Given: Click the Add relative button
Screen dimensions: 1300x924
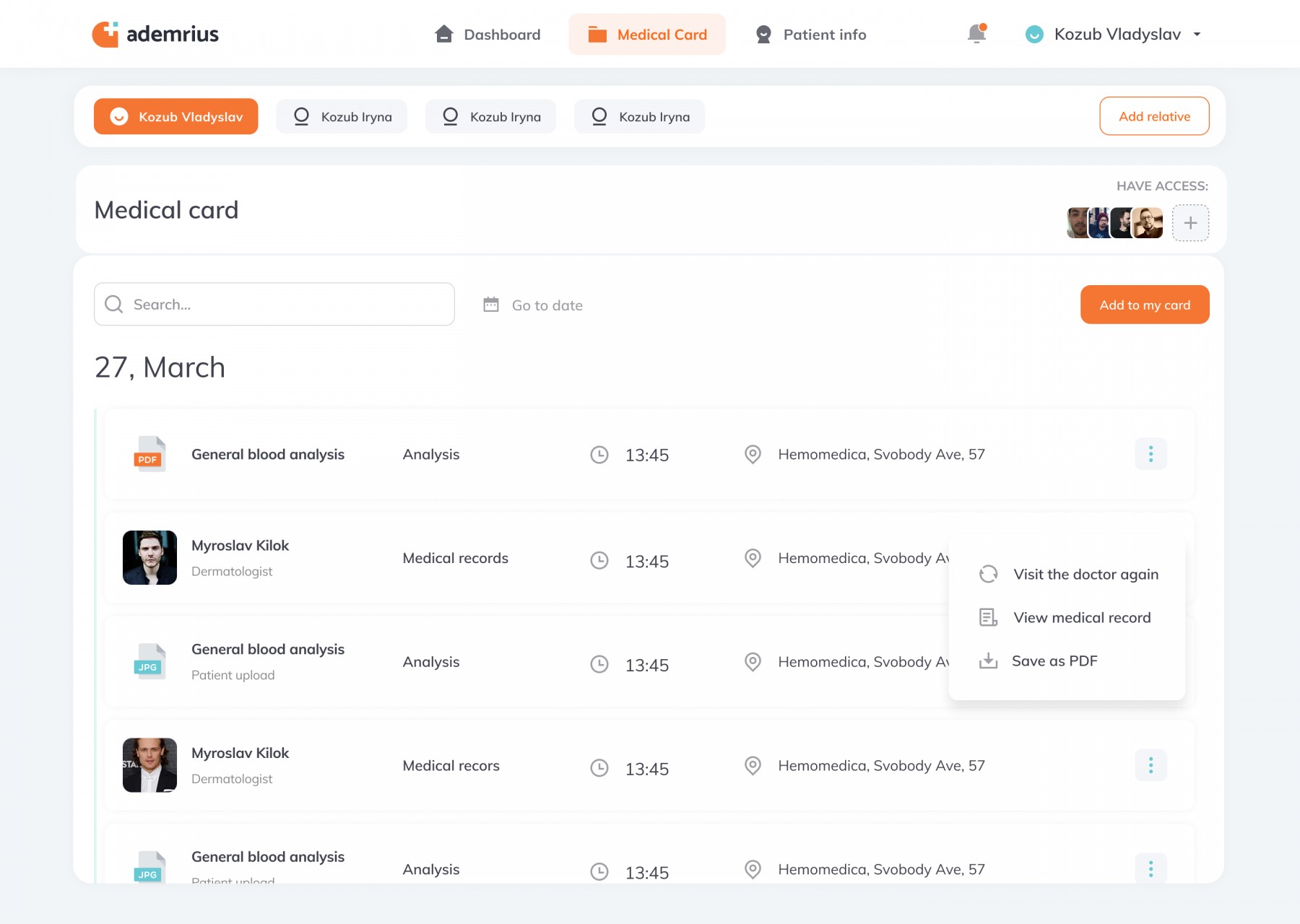Looking at the screenshot, I should (1154, 116).
